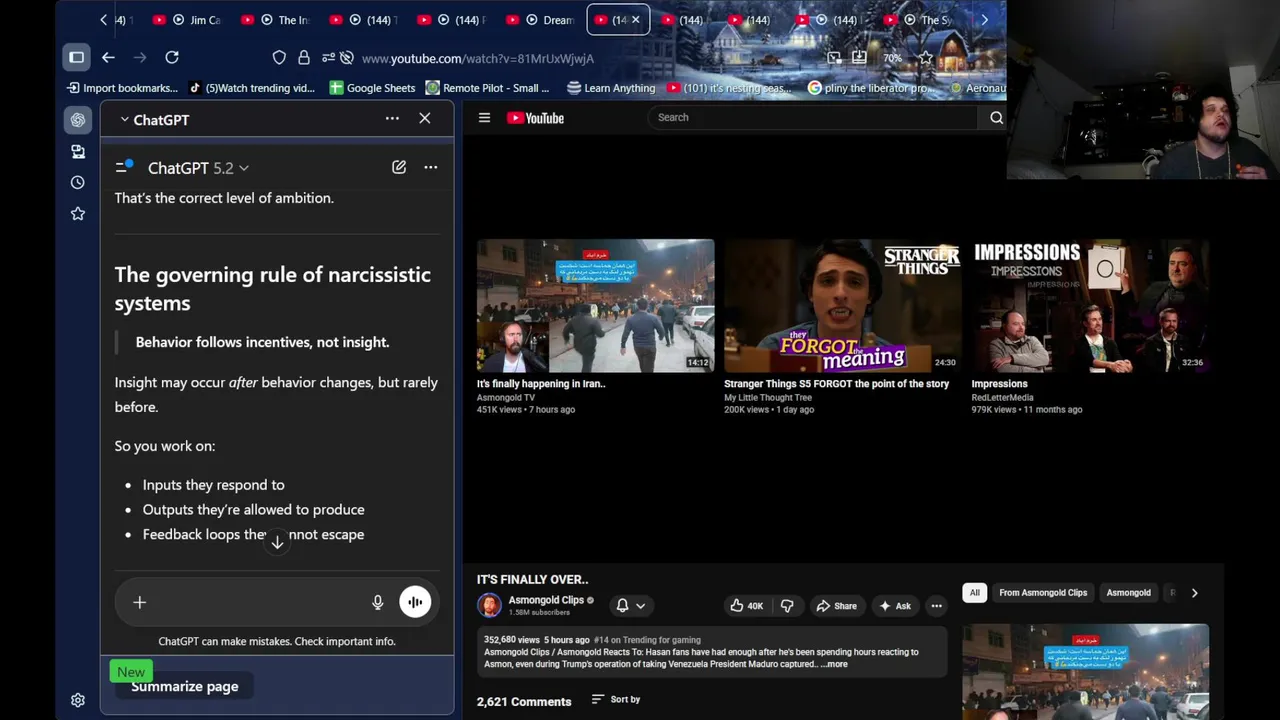Start dictation with the microphone icon

pos(378,602)
